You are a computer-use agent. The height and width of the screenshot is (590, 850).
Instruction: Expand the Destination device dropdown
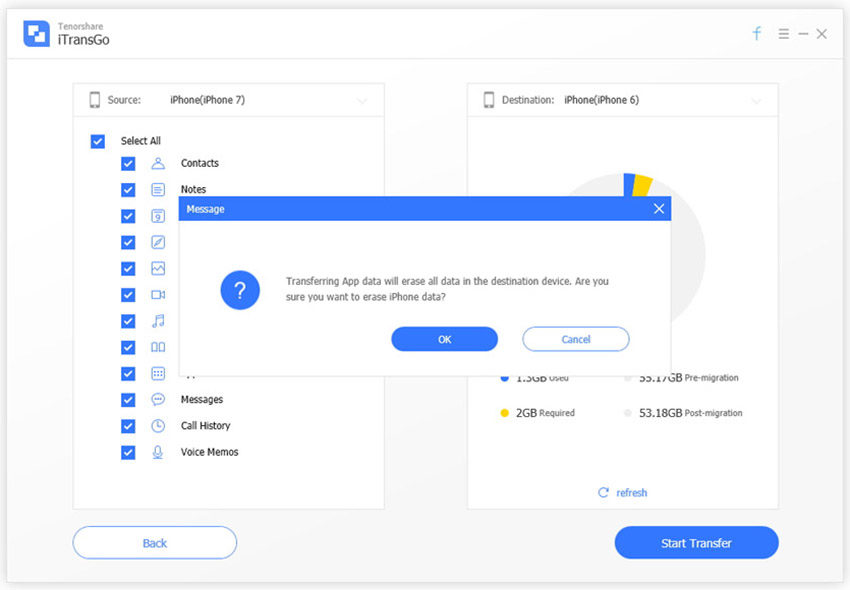click(756, 101)
